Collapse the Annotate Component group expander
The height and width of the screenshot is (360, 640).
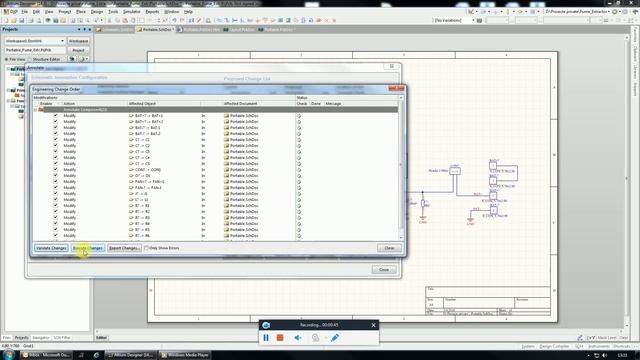pos(36,109)
